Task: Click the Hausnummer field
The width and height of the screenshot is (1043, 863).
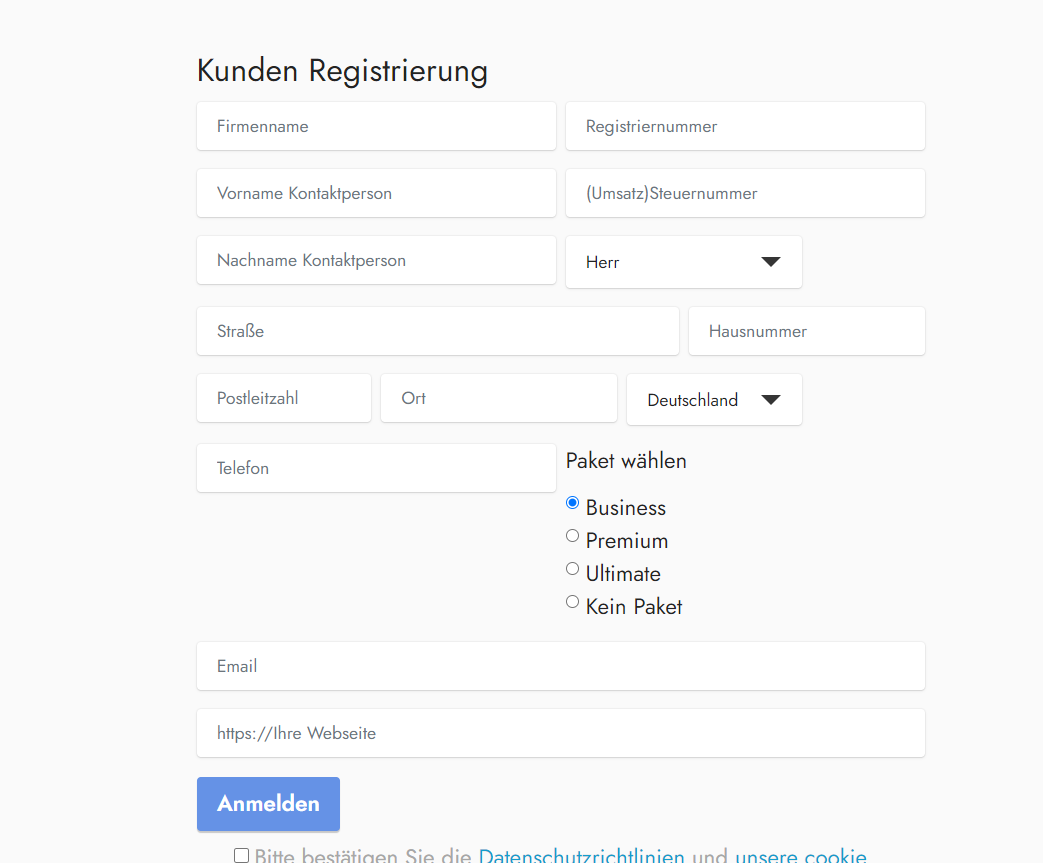Action: 806,331
